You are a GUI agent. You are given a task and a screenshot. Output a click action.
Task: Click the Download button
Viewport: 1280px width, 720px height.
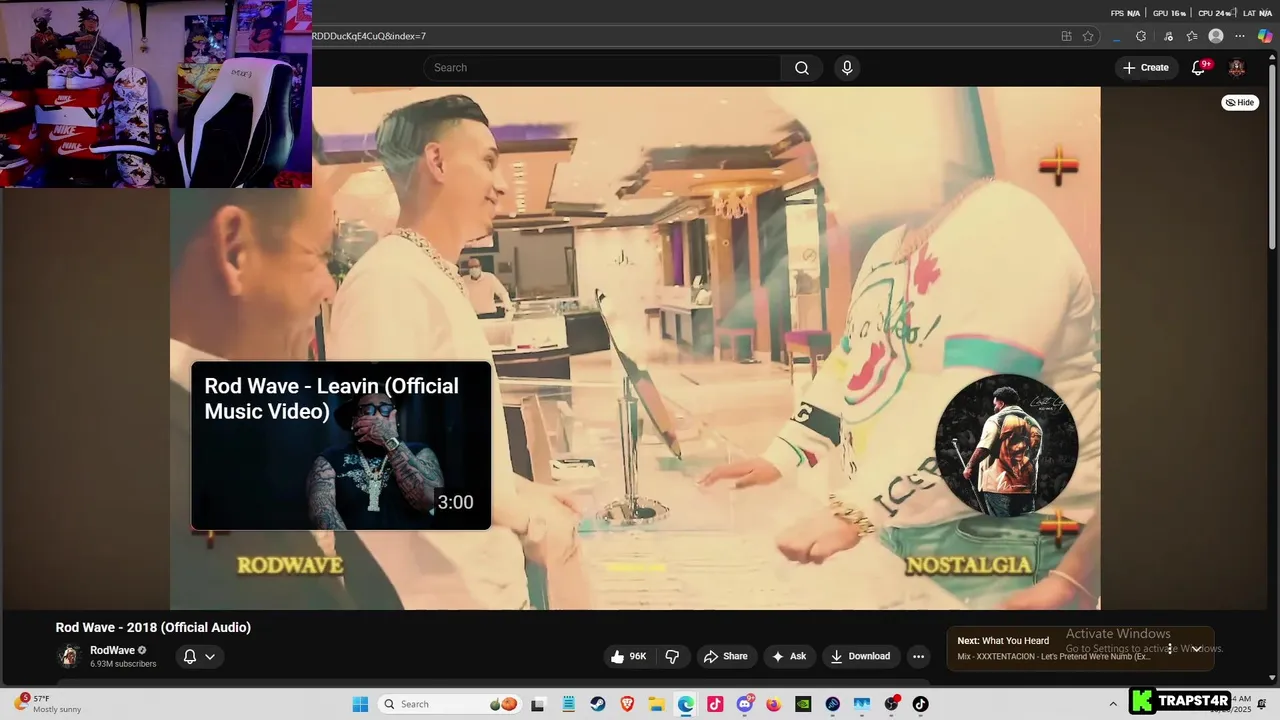click(x=860, y=656)
